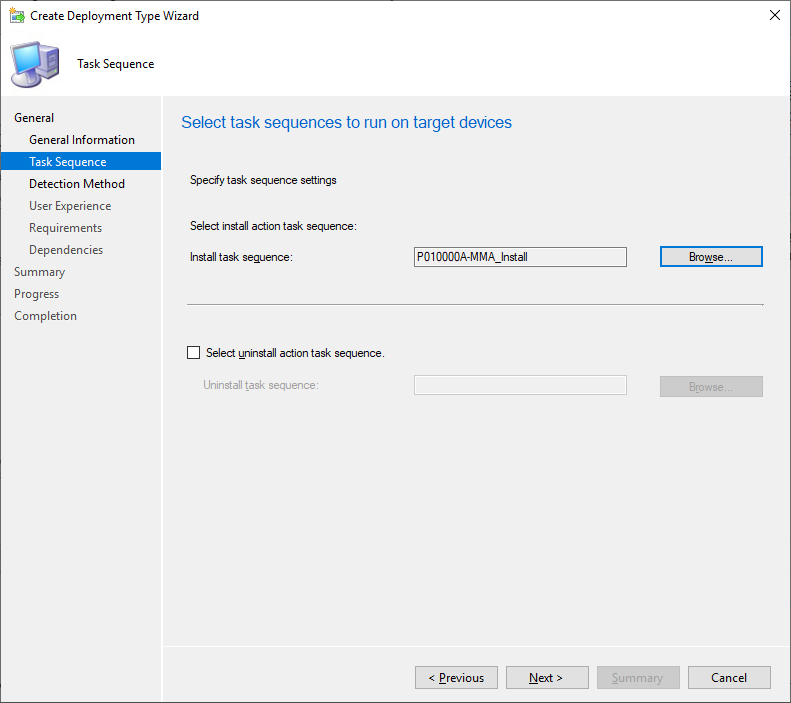Click the 'Select install action task sequence:' label
Image resolution: width=791 pixels, height=703 pixels.
[x=273, y=226]
